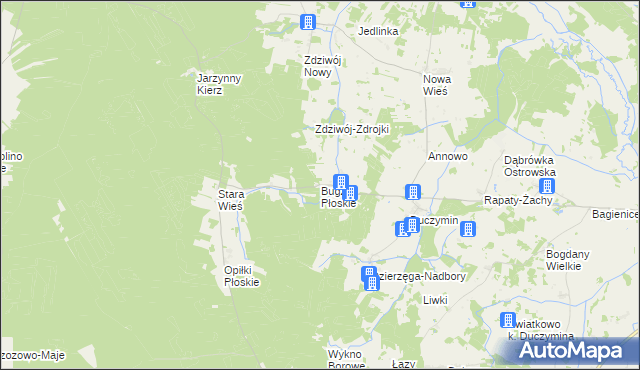Image resolution: width=640 pixels, height=370 pixels.
Task: Click the upper building marker at Bugzy Płoskie
Action: coord(341,182)
